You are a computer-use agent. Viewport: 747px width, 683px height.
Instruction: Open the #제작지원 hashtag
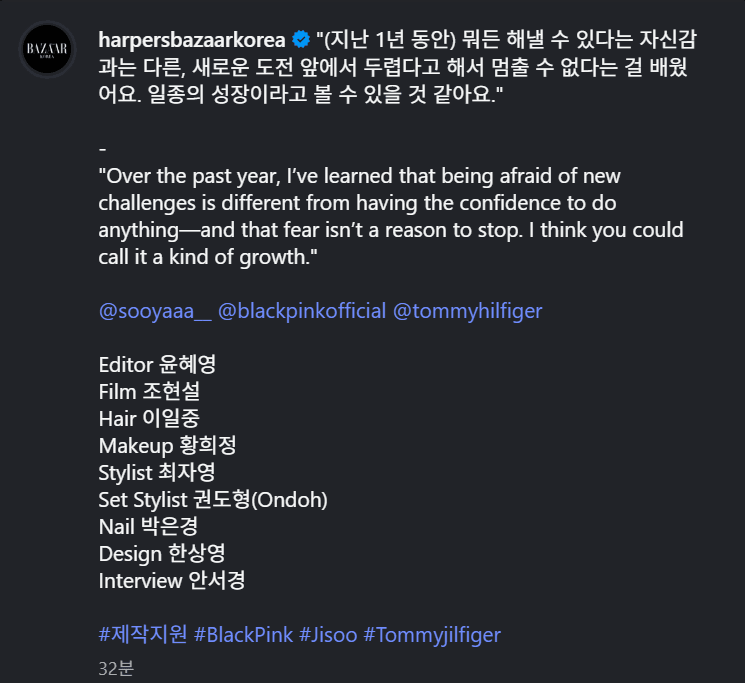142,635
